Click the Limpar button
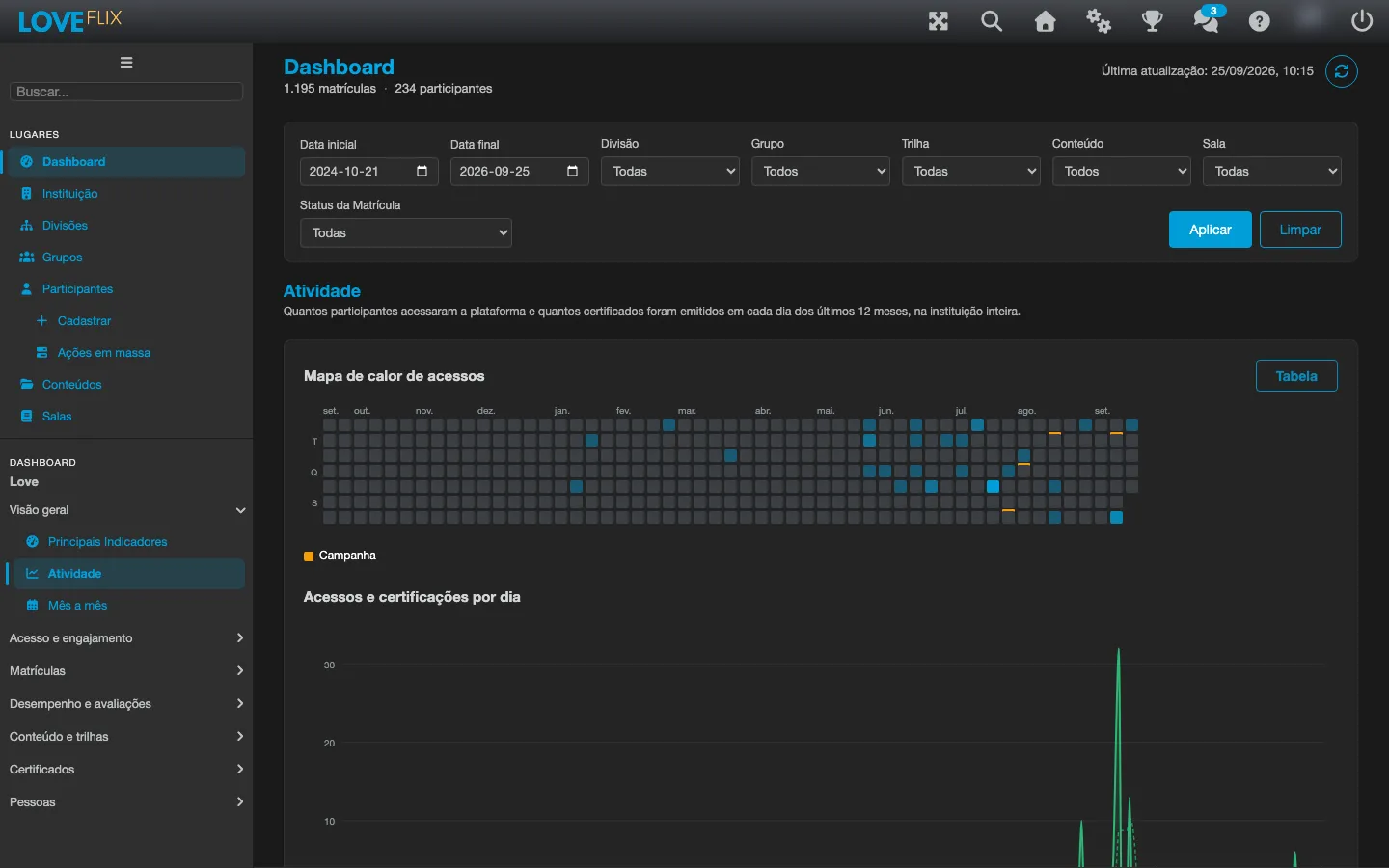Image resolution: width=1389 pixels, height=868 pixels. click(1300, 230)
